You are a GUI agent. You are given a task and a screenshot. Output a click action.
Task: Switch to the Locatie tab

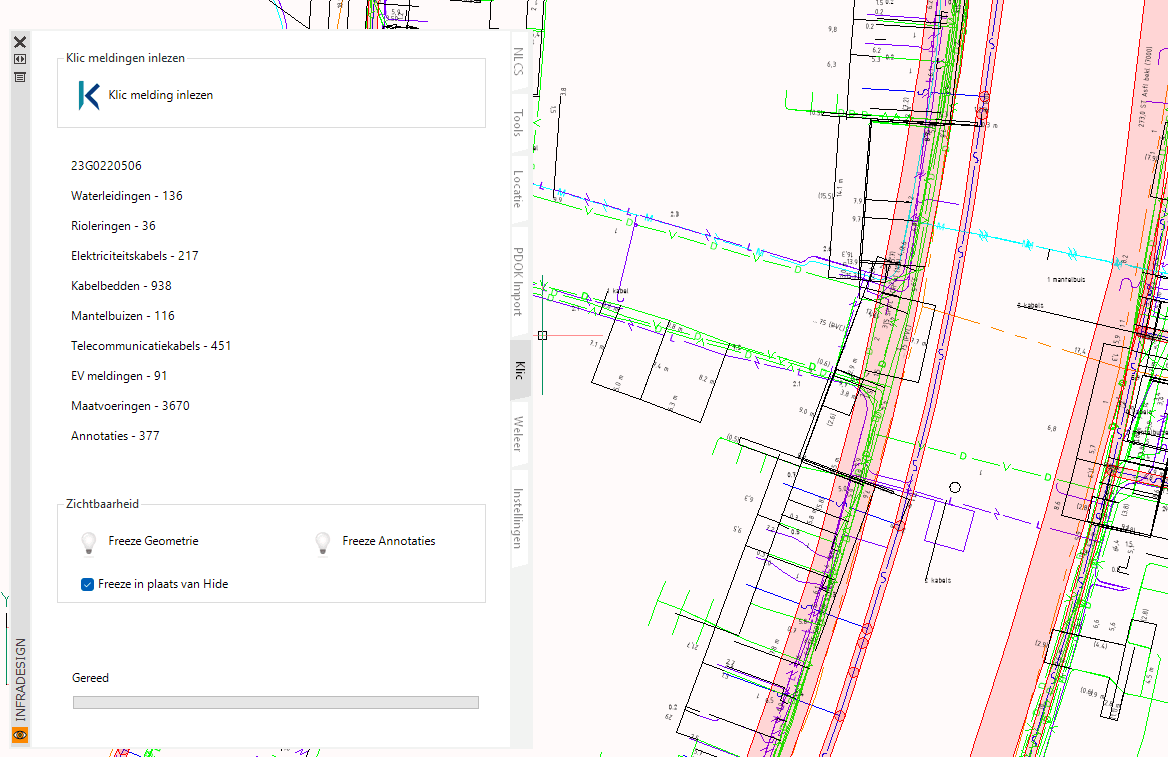coord(518,188)
